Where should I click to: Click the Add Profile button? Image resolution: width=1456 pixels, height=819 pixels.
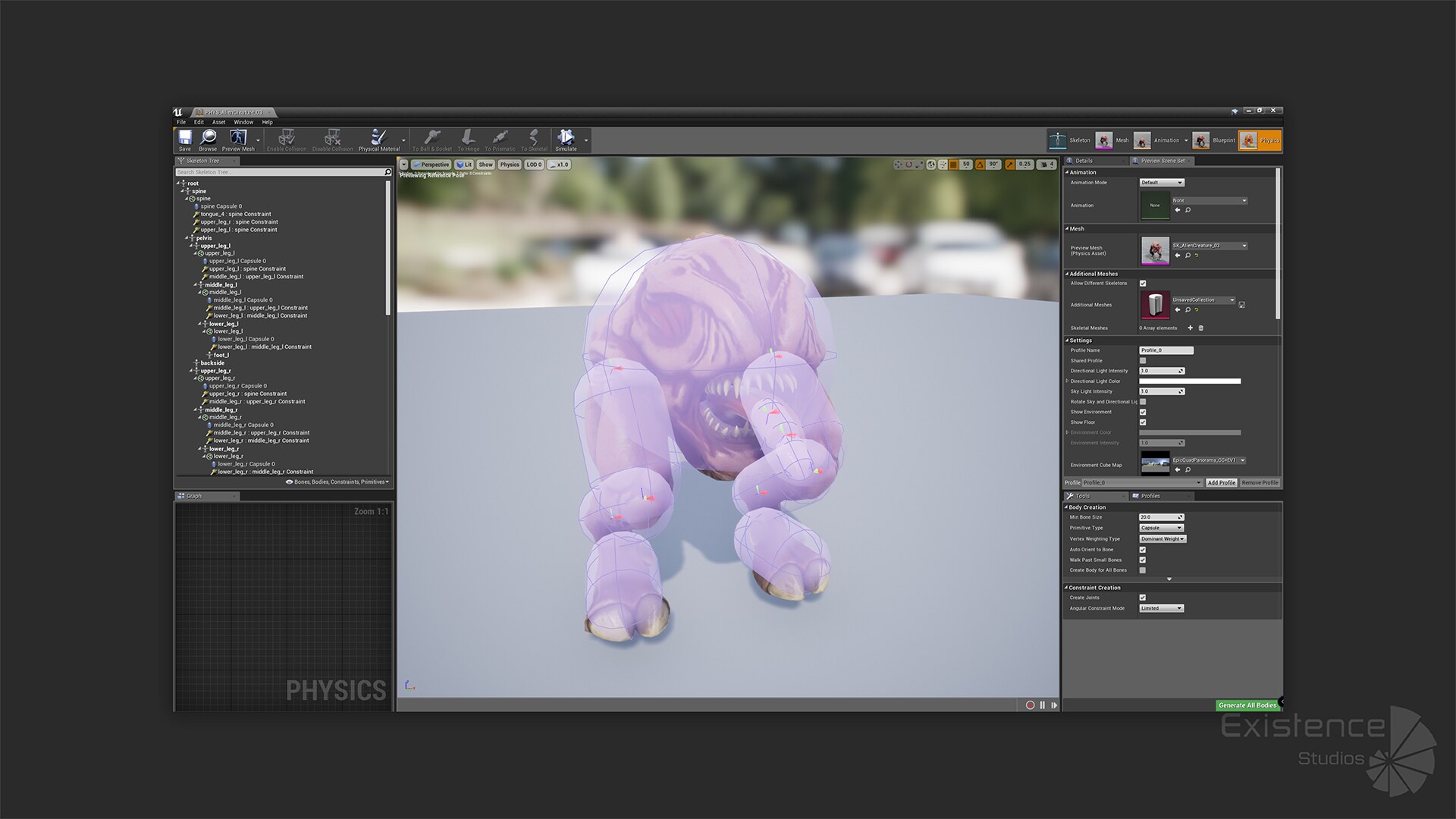point(1221,482)
